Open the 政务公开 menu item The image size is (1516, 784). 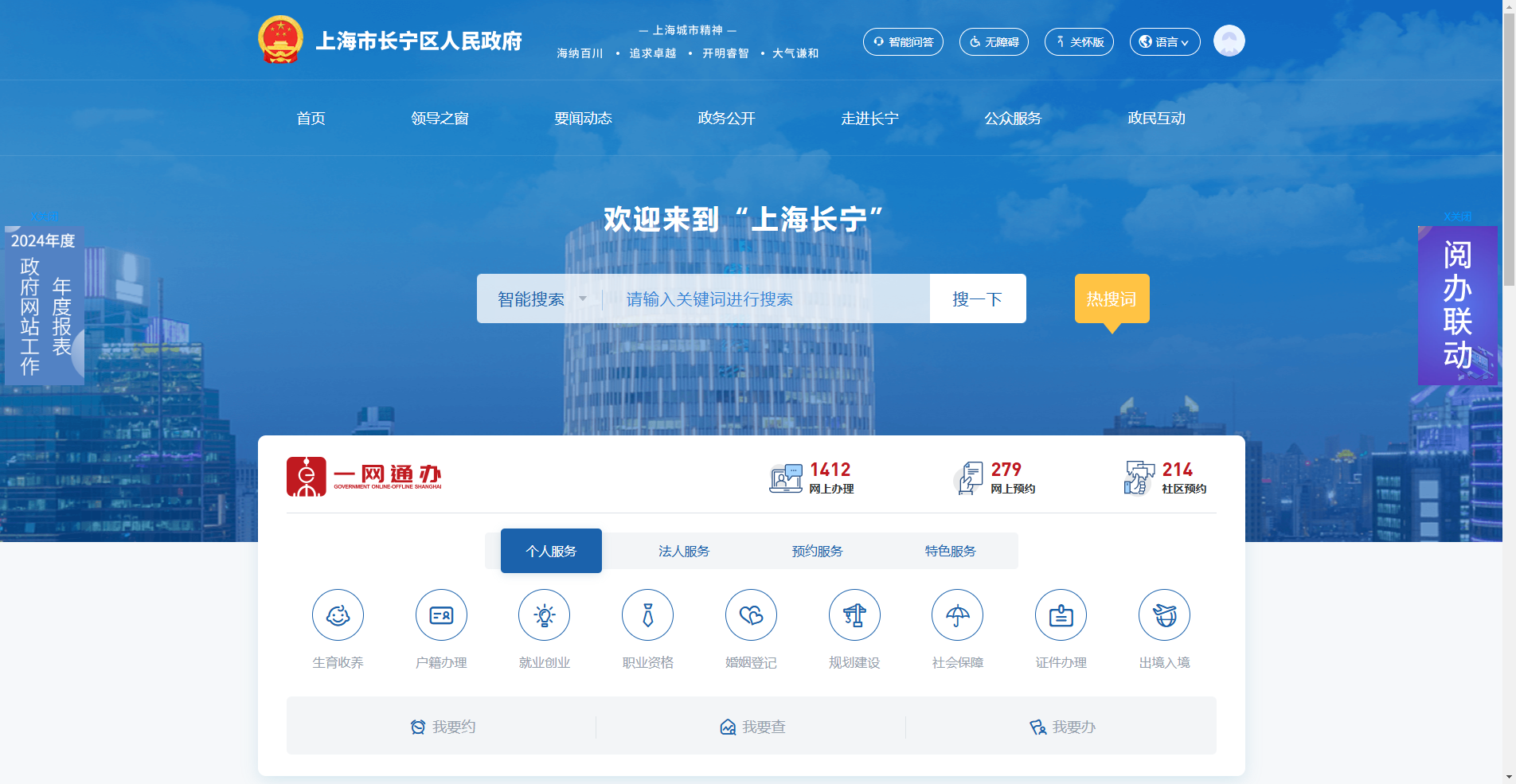pos(725,118)
